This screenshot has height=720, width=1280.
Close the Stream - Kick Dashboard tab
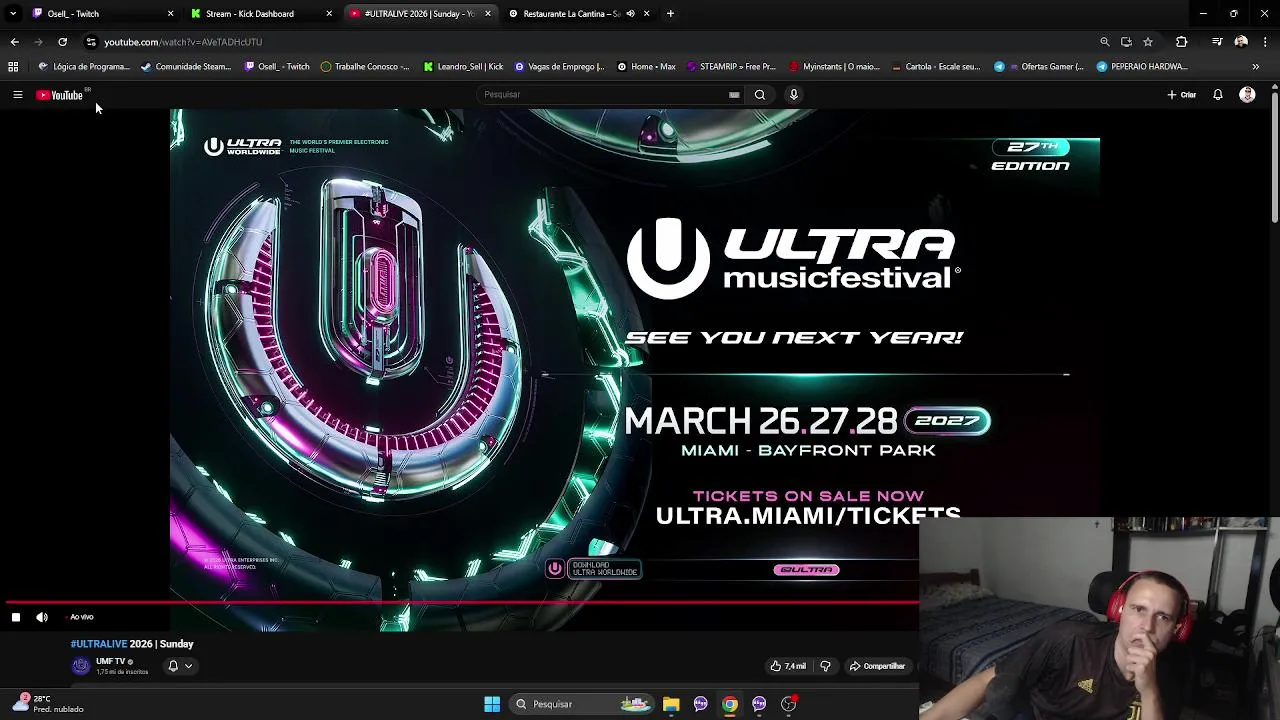(x=329, y=14)
